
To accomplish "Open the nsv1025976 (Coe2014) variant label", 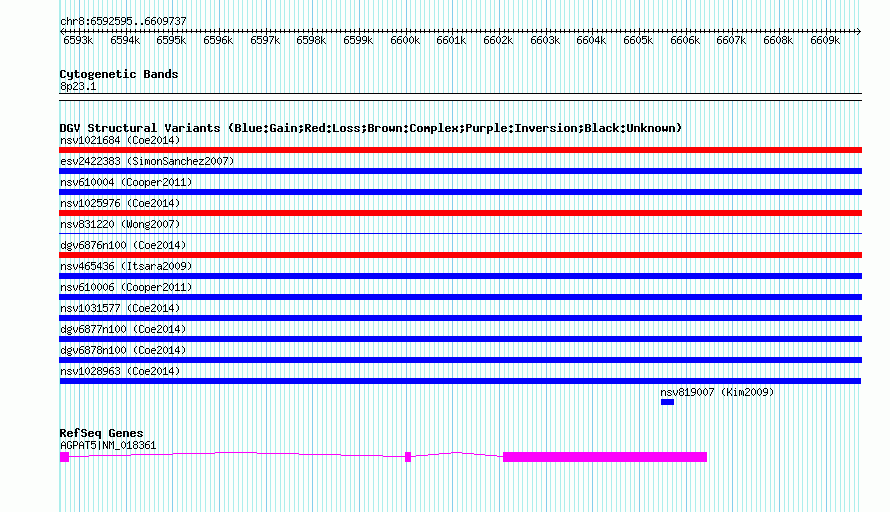I will point(120,203).
